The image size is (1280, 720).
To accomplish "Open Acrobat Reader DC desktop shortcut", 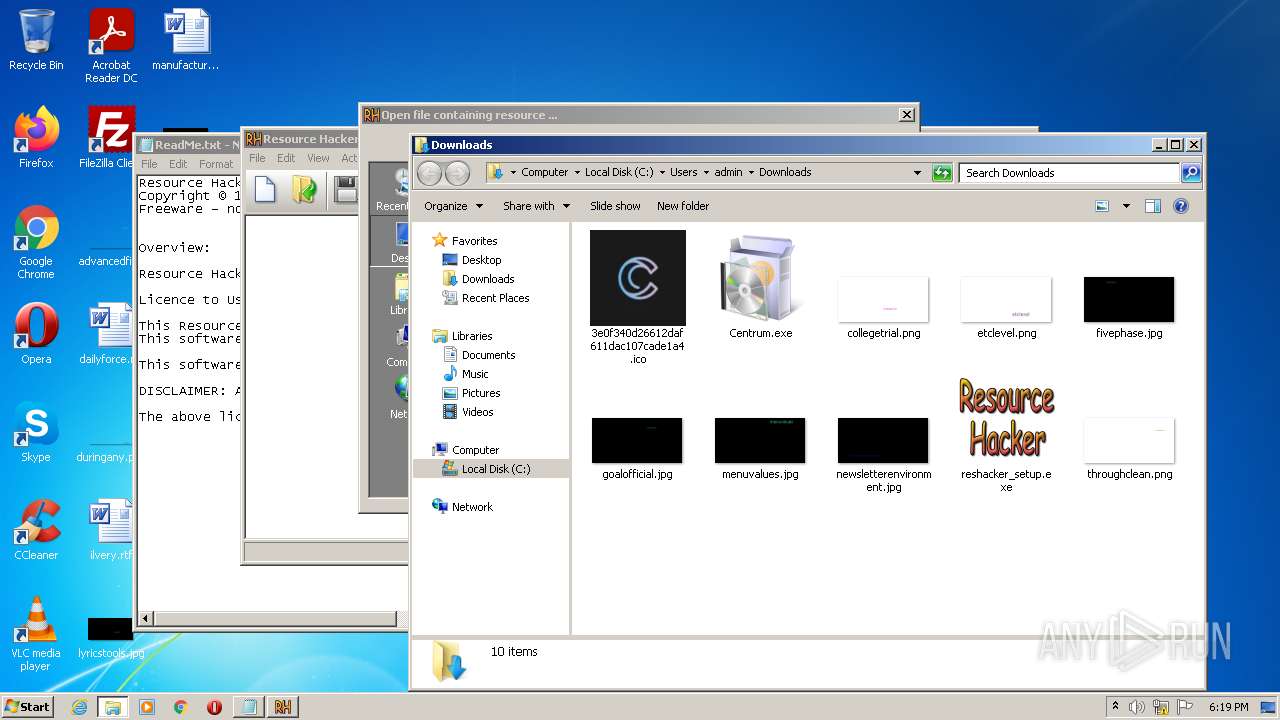I will click(x=111, y=46).
